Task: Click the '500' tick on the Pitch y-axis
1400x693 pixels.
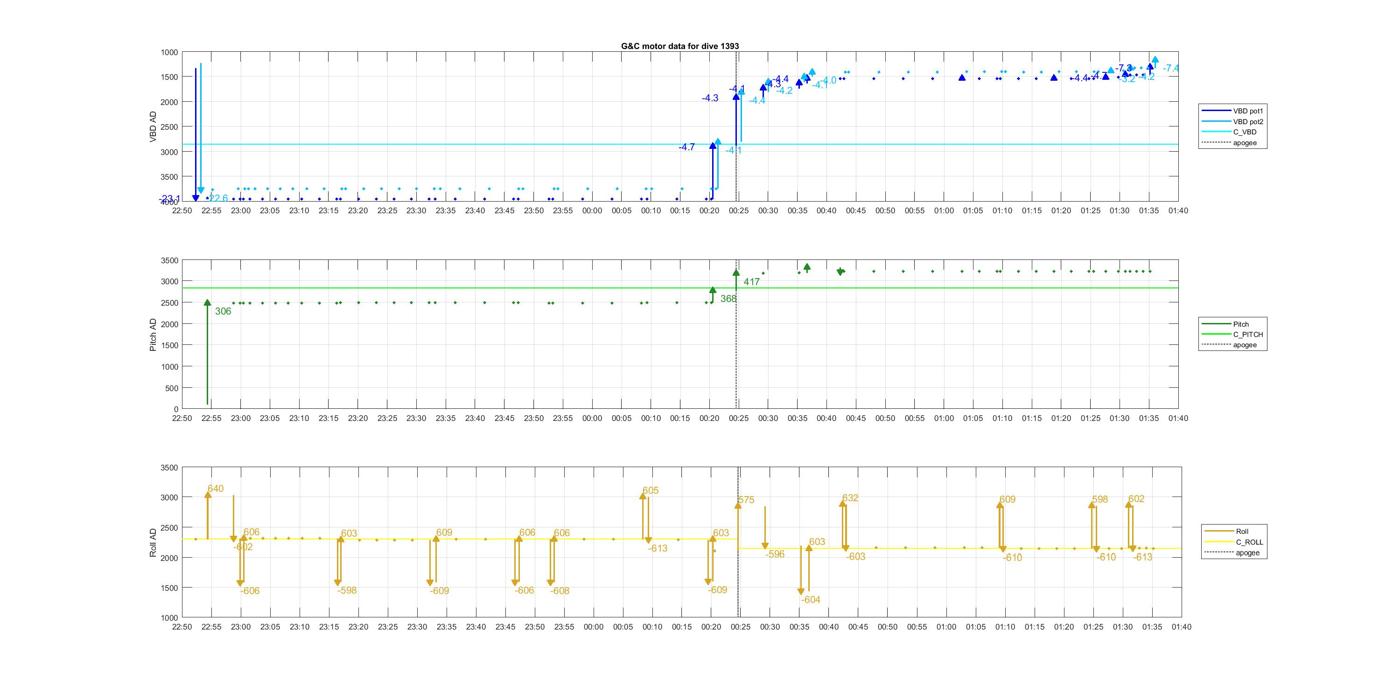Action: click(x=172, y=388)
